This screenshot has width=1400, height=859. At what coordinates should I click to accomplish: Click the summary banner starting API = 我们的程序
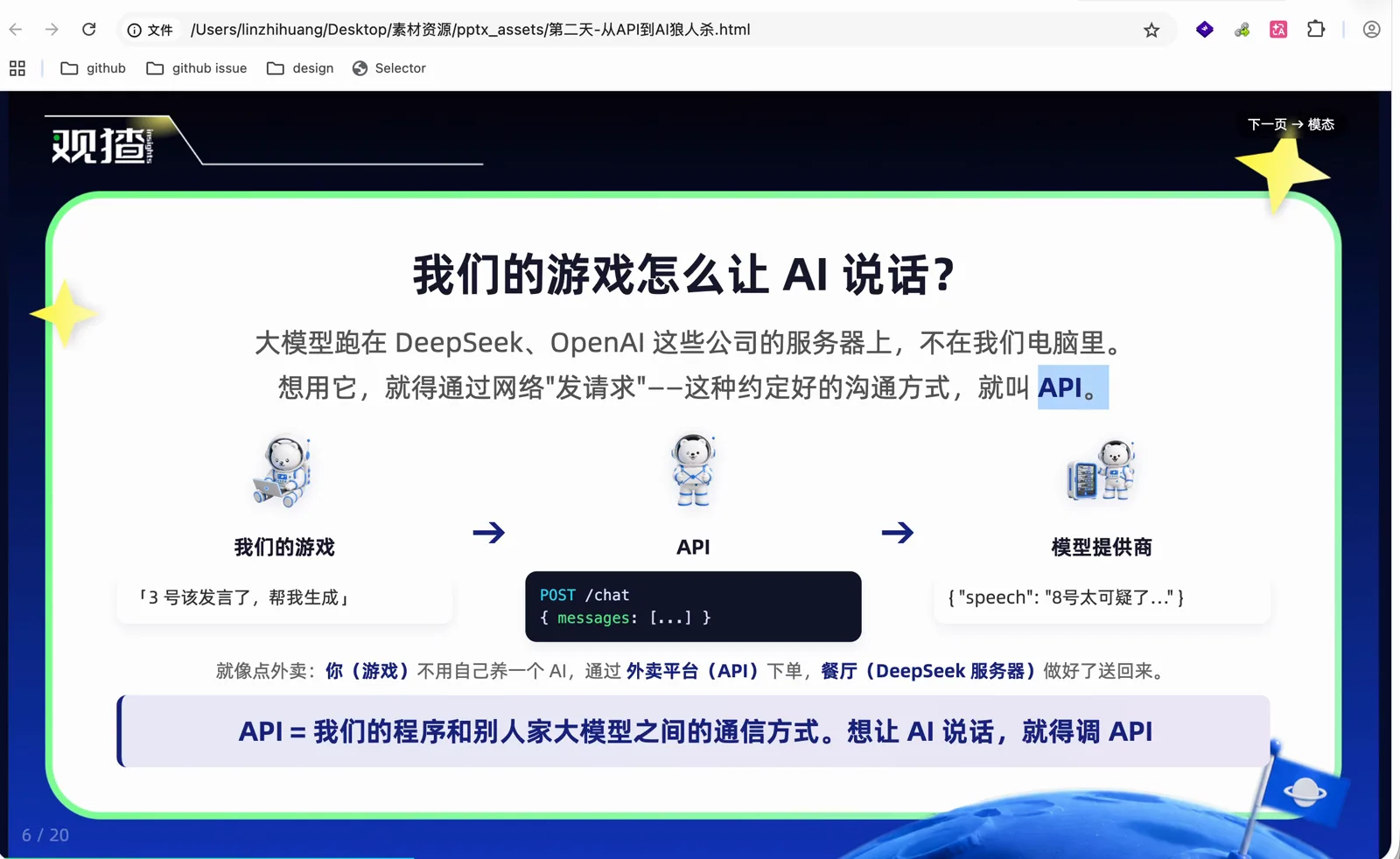pyautogui.click(x=693, y=731)
